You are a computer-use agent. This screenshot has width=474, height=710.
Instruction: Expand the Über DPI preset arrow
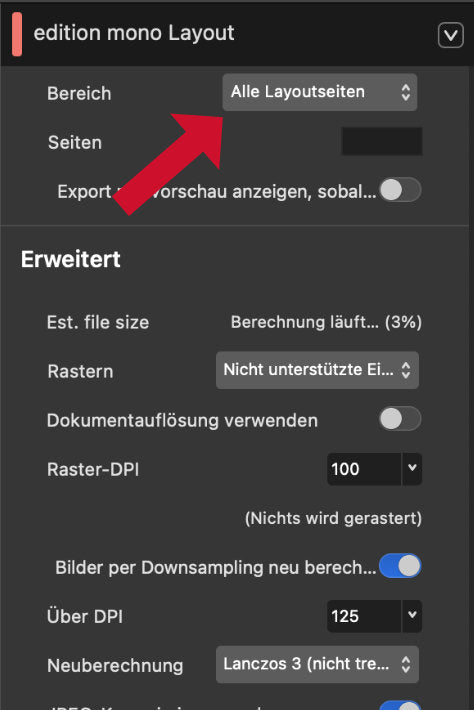(412, 615)
